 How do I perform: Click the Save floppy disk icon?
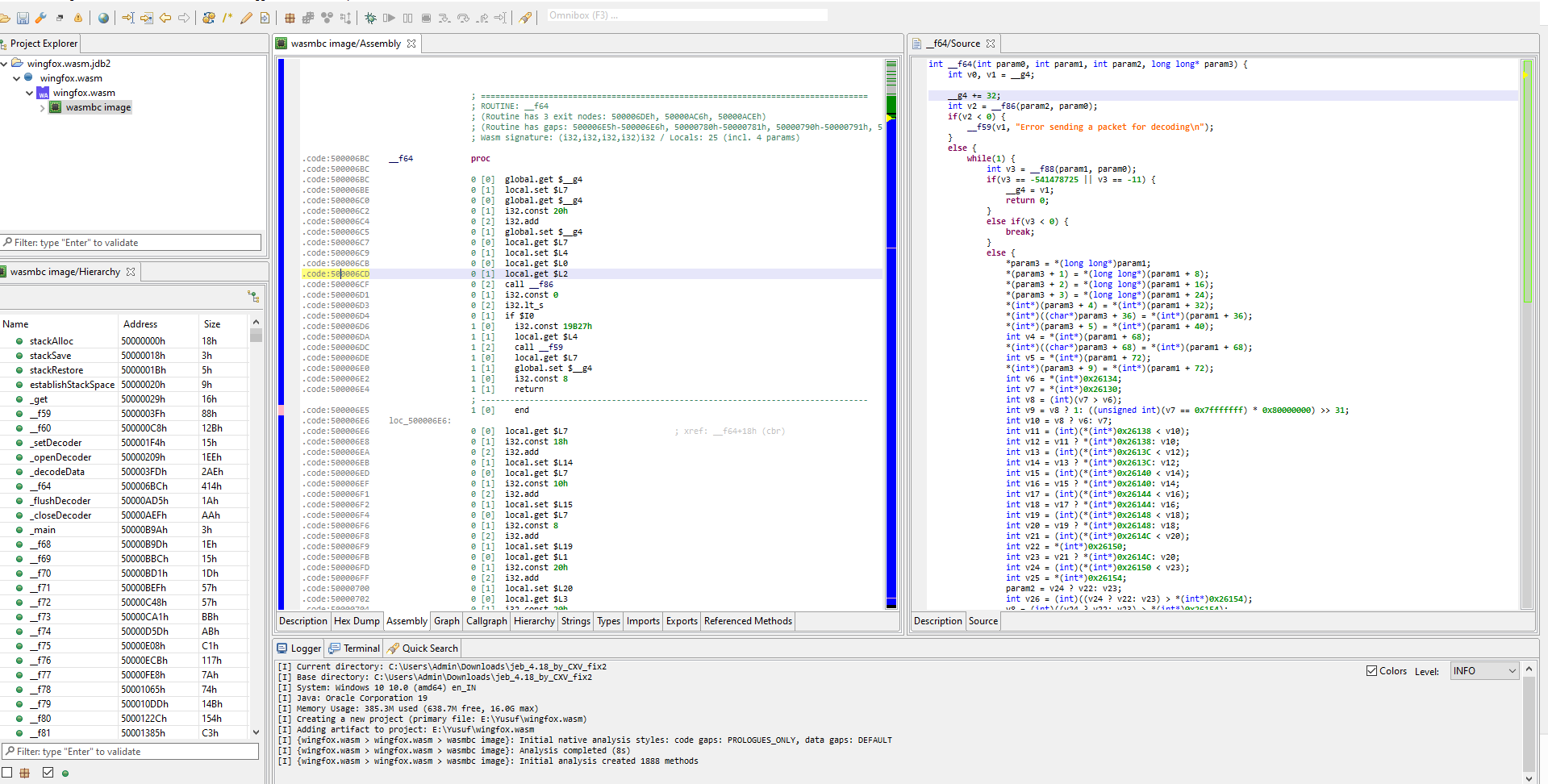point(23,18)
